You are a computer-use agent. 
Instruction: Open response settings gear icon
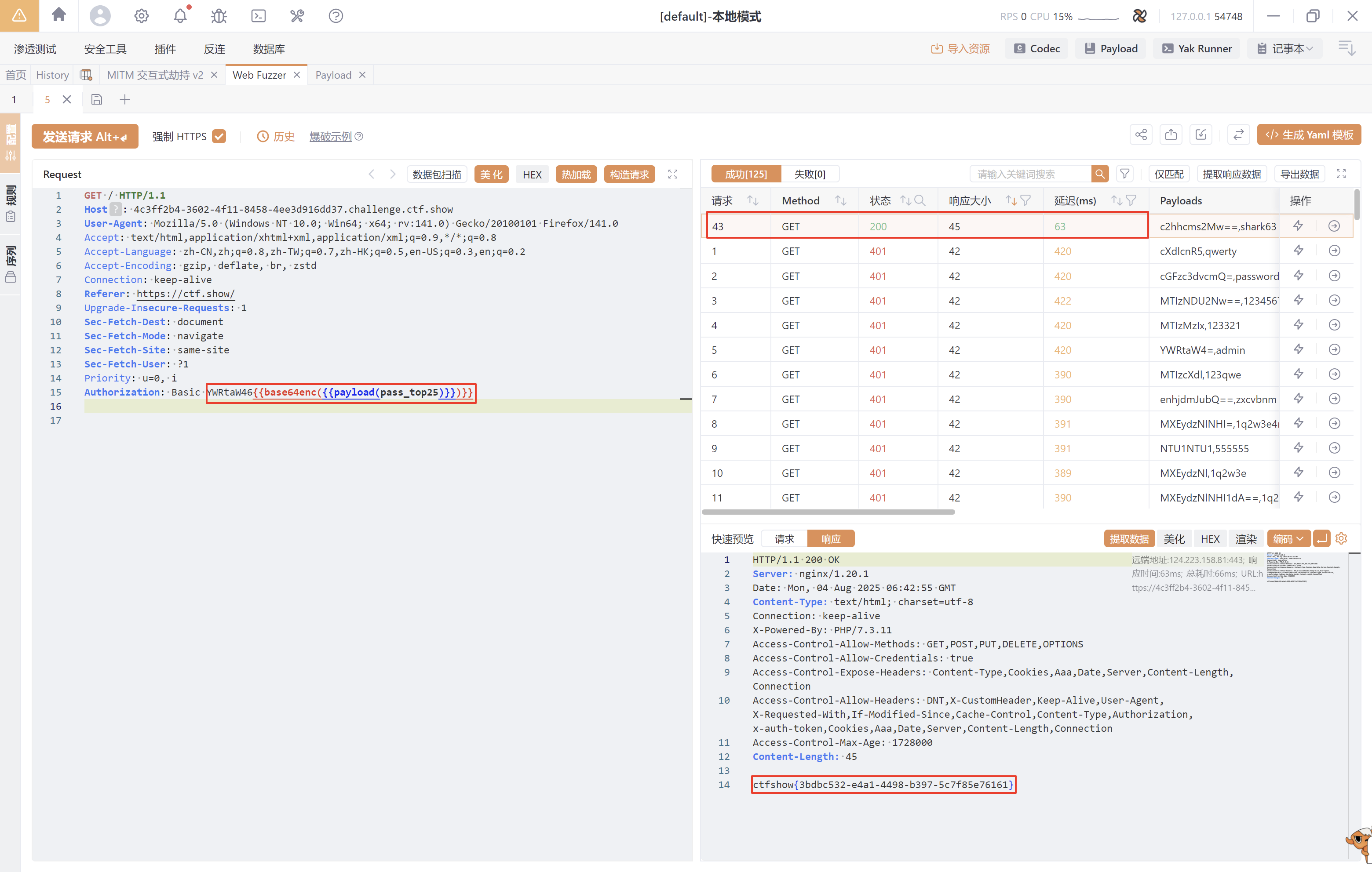tap(1341, 538)
